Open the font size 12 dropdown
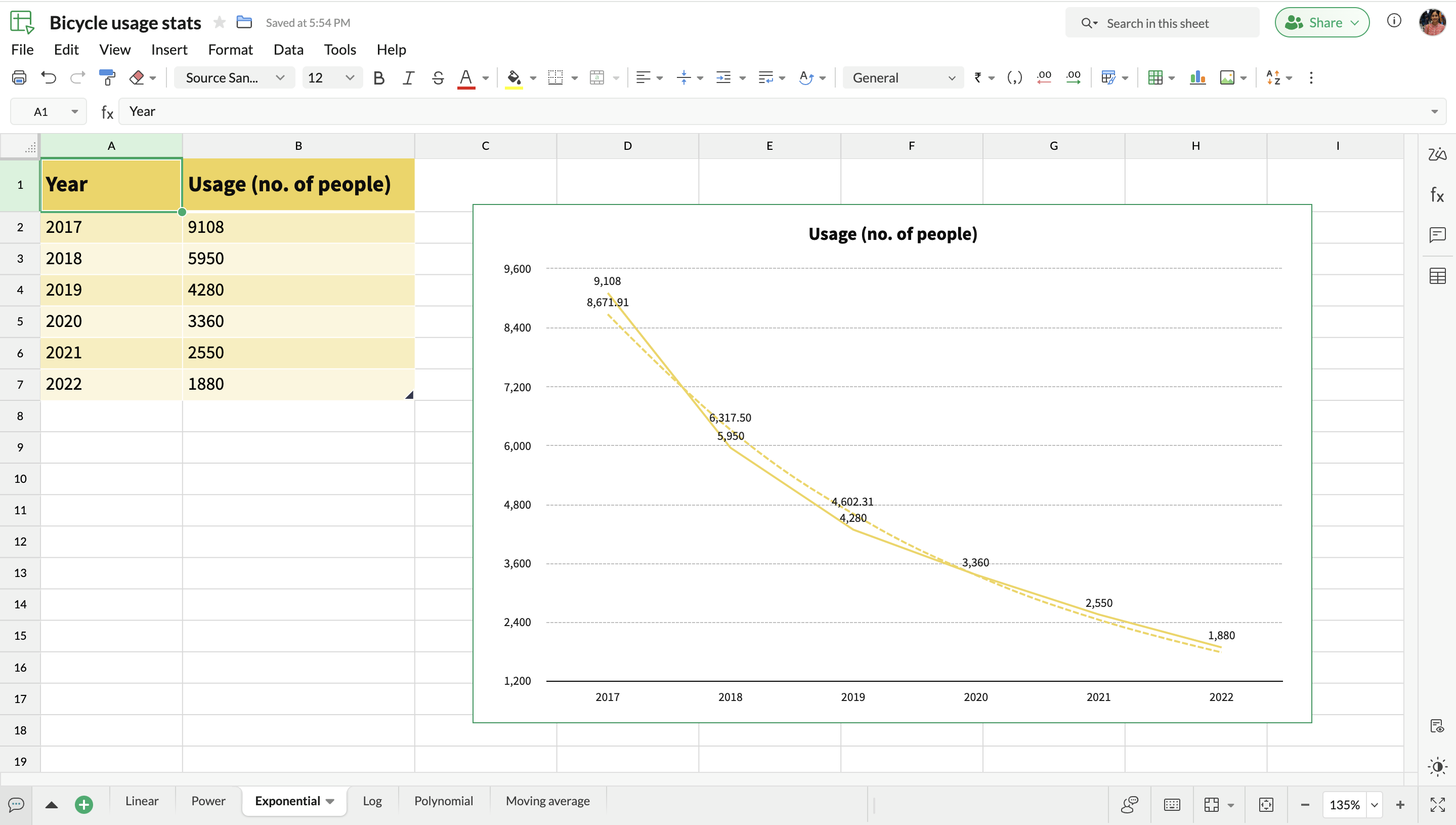 [331, 77]
